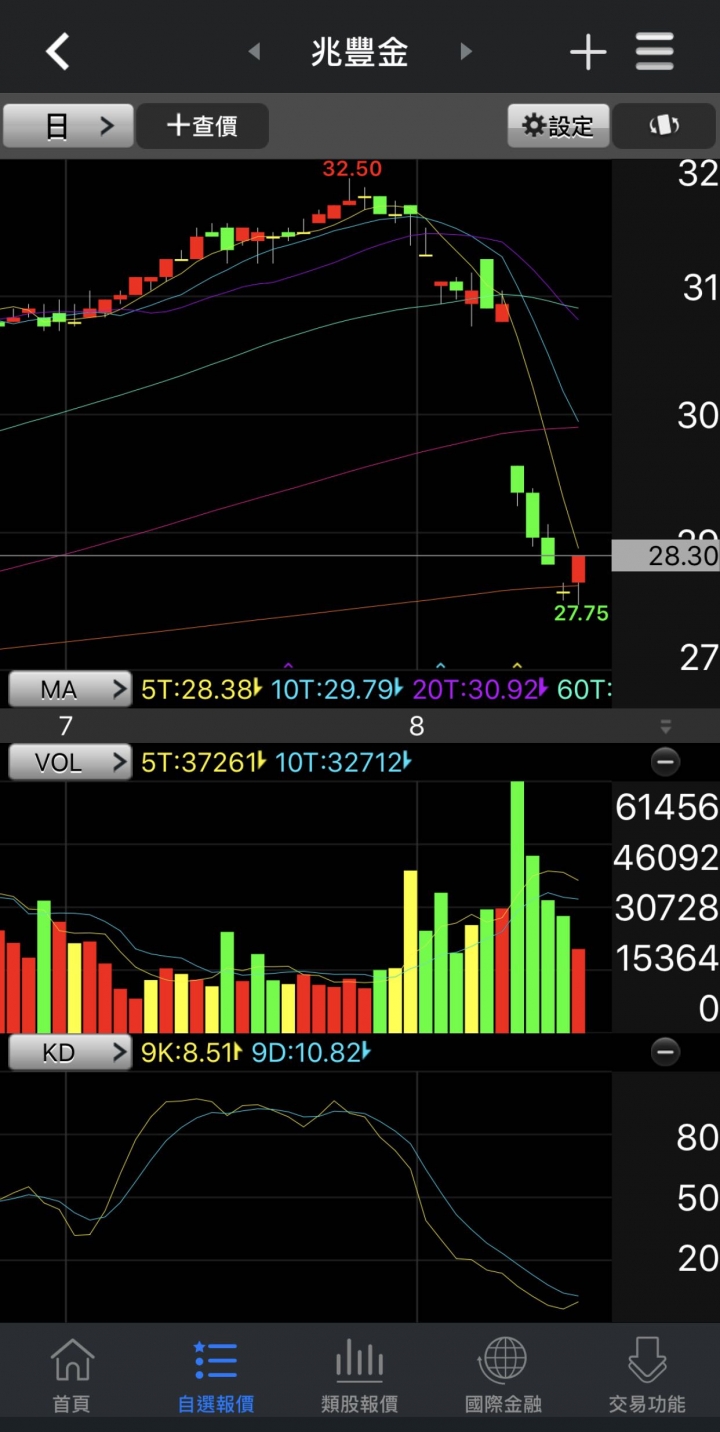
Task: Tap the 32.50 high price marker
Action: point(352,169)
